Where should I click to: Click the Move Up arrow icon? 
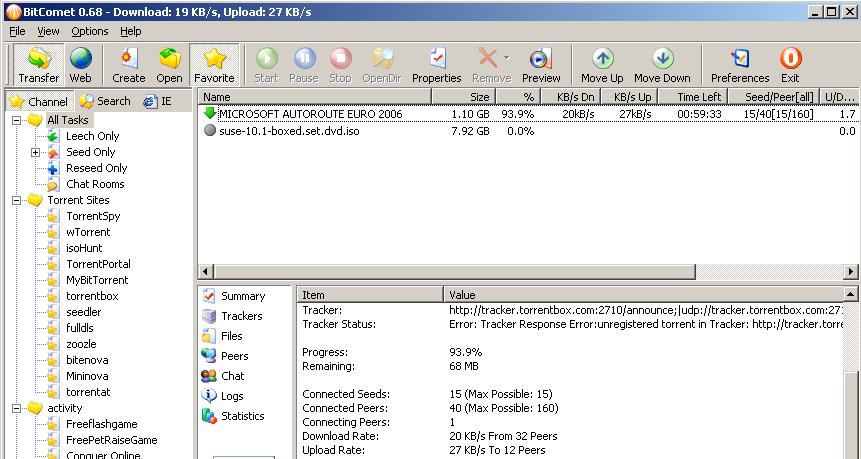pos(603,58)
